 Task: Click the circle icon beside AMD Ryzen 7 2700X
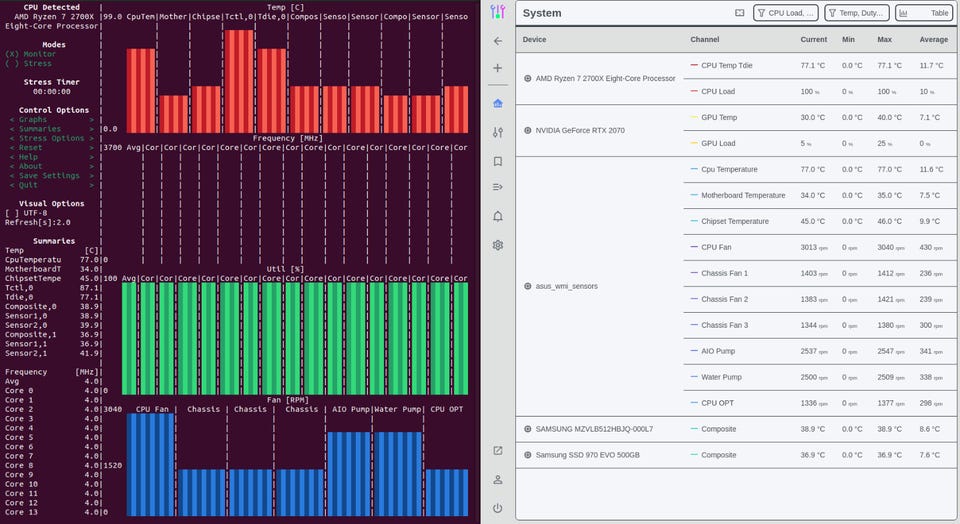tap(528, 78)
